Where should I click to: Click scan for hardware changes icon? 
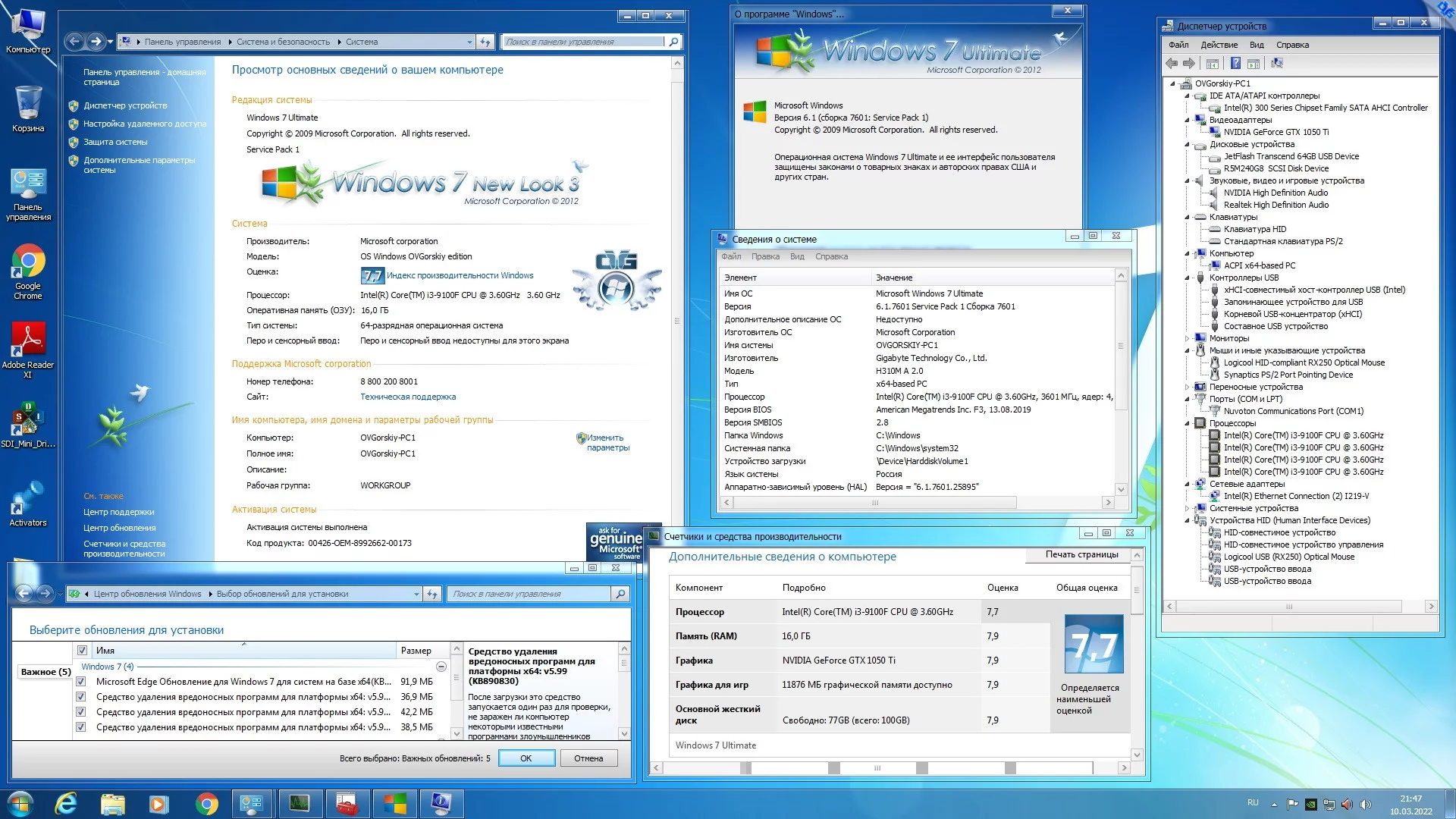click(x=1277, y=64)
